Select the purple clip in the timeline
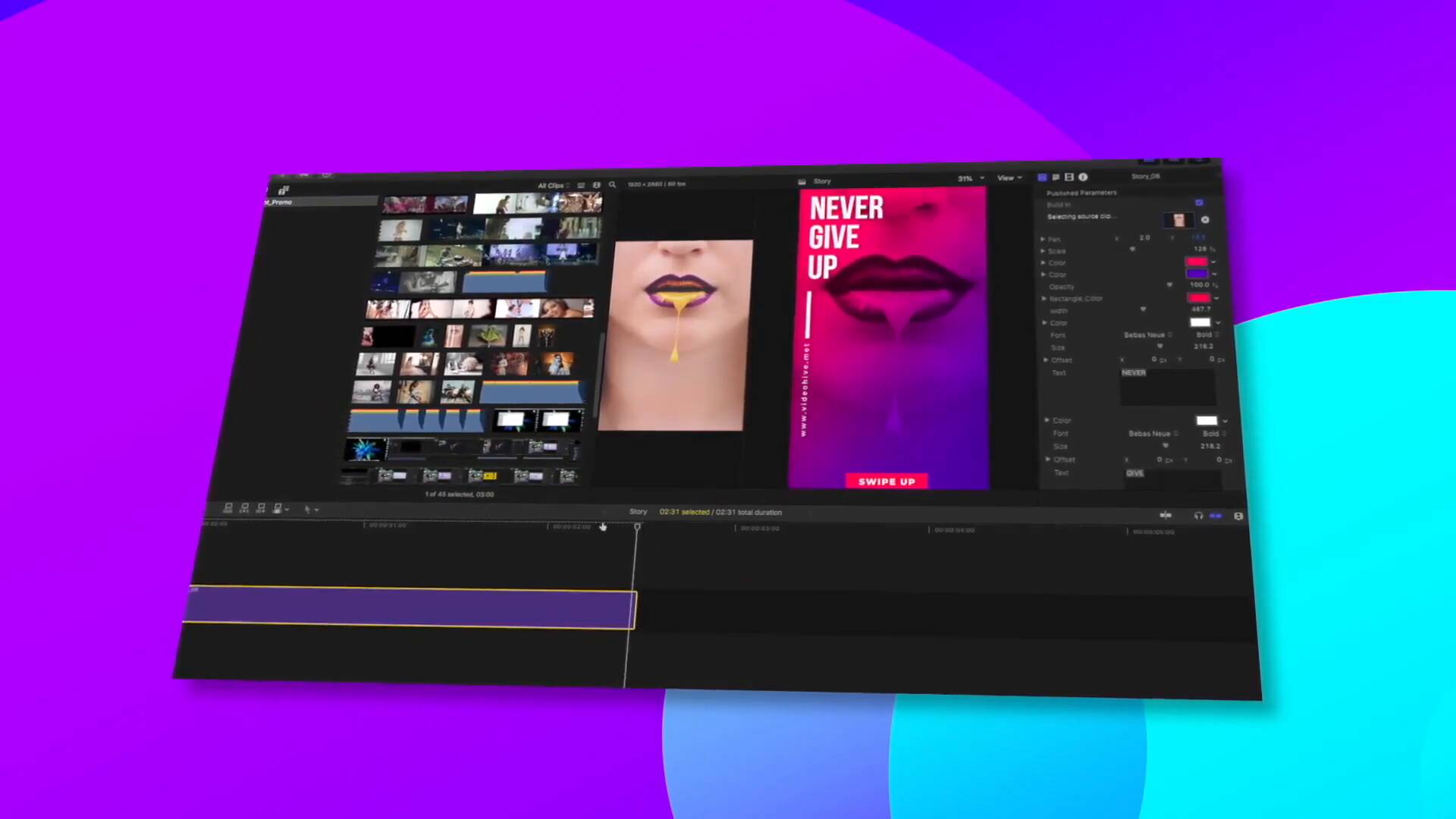 pyautogui.click(x=409, y=608)
